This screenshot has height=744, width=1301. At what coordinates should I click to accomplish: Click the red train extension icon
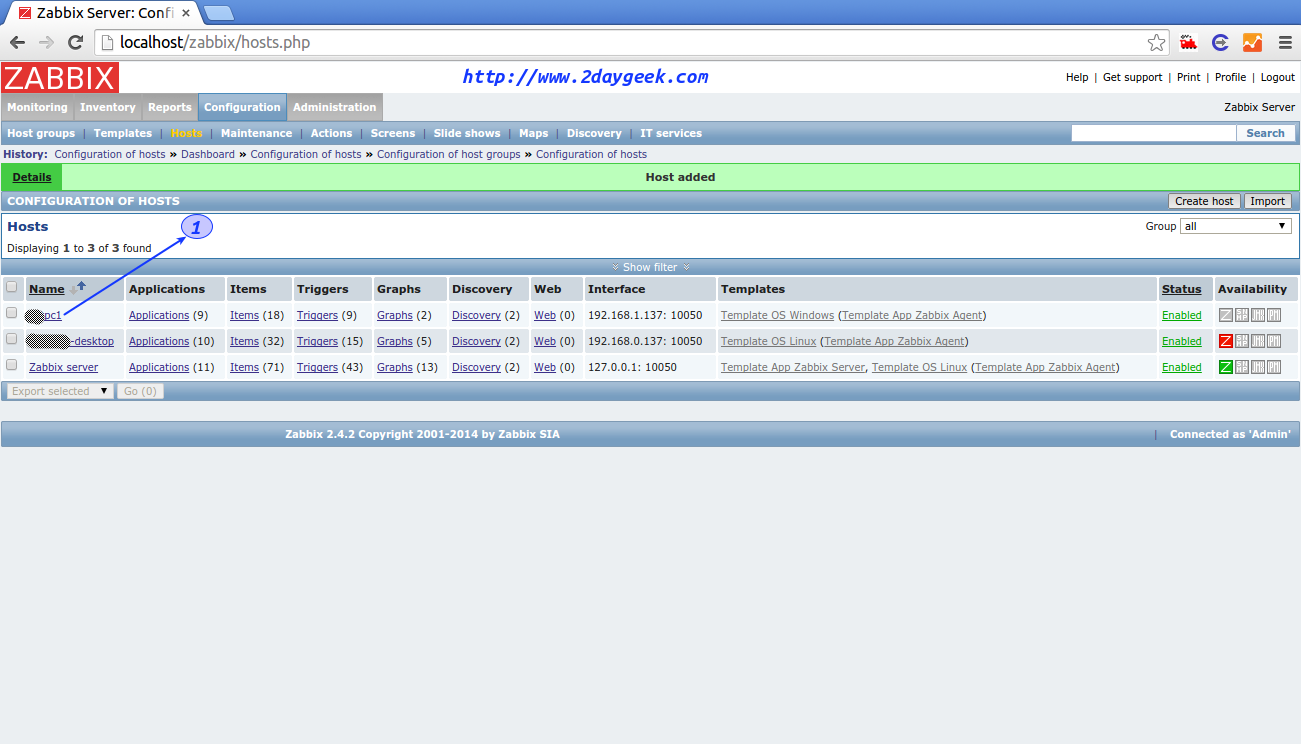click(x=1189, y=42)
